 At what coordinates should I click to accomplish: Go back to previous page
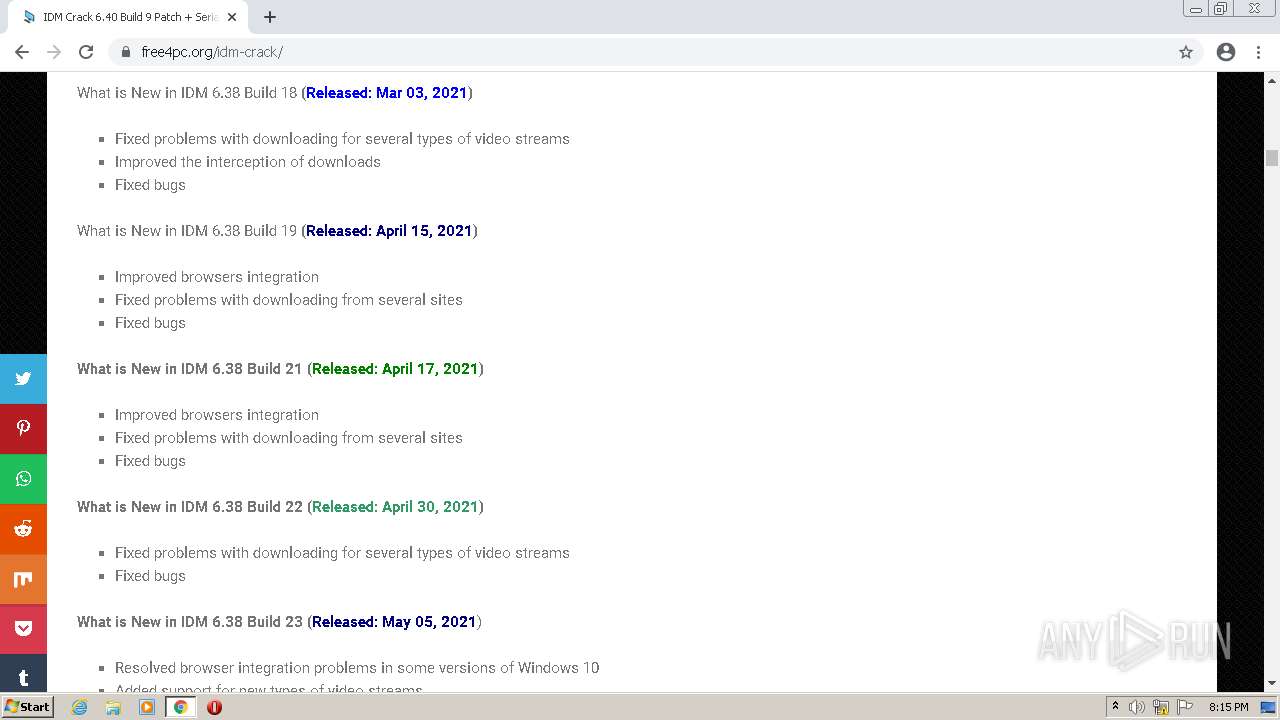point(22,52)
